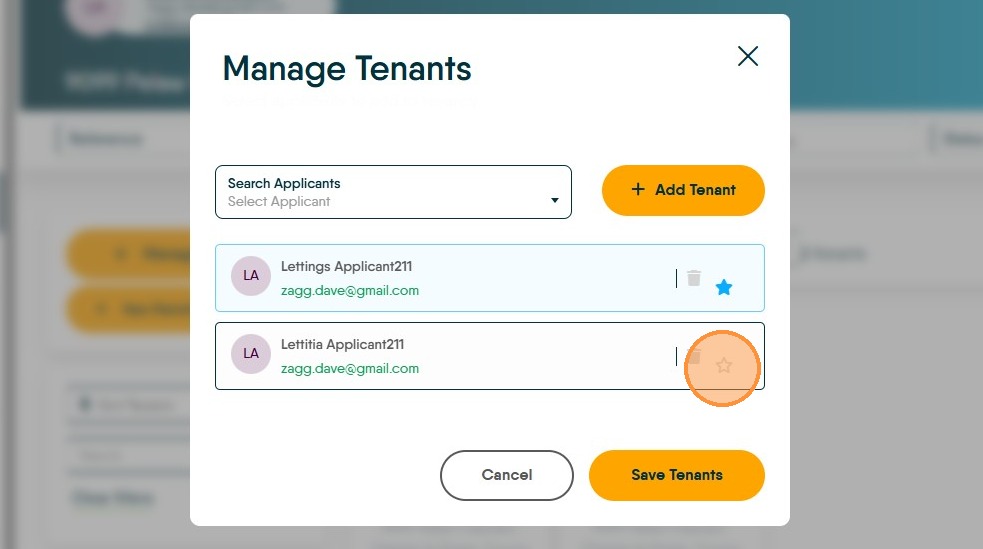Viewport: 983px width, 549px height.
Task: Click the Select Applicant placeholder text
Action: point(279,202)
